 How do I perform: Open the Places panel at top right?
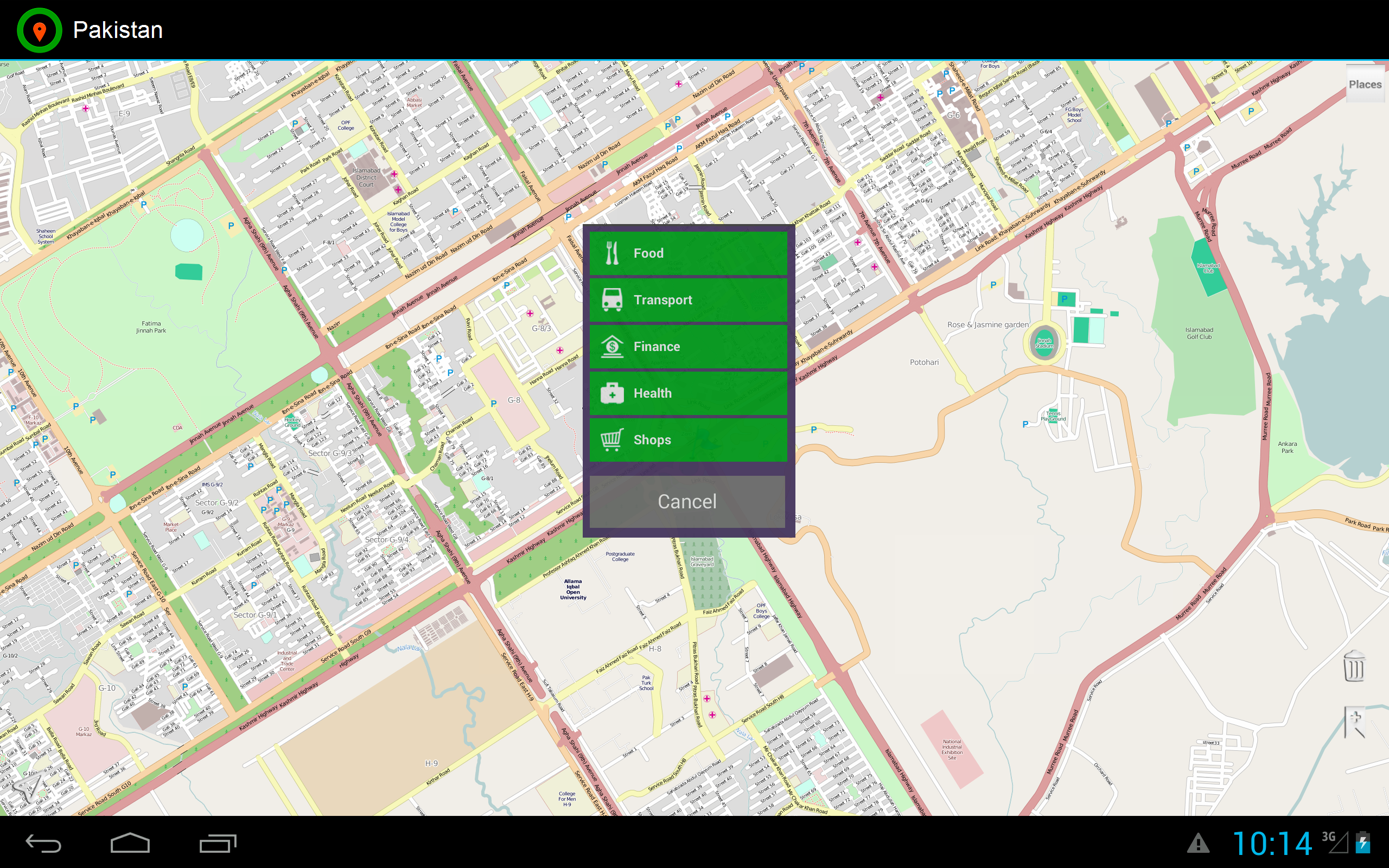pos(1365,84)
